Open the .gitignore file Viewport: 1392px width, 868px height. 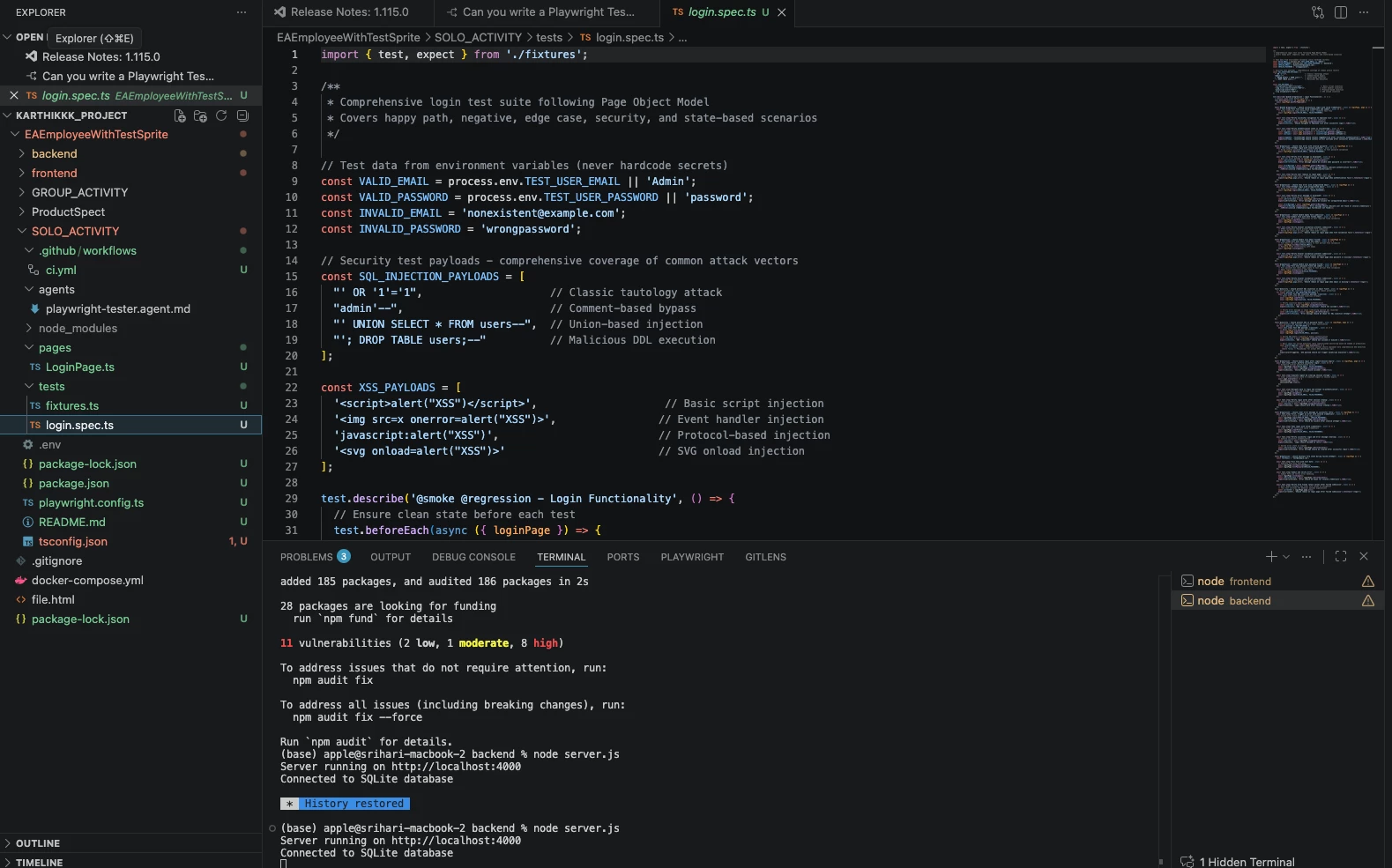56,561
